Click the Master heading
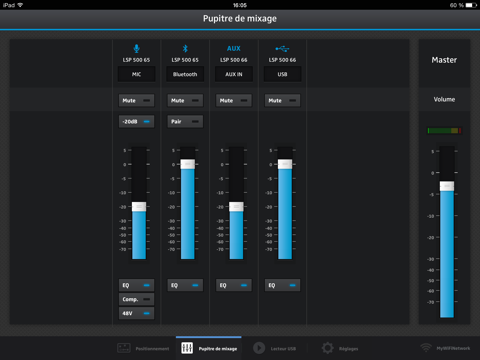Screen dimensions: 480x360 (x=444, y=60)
